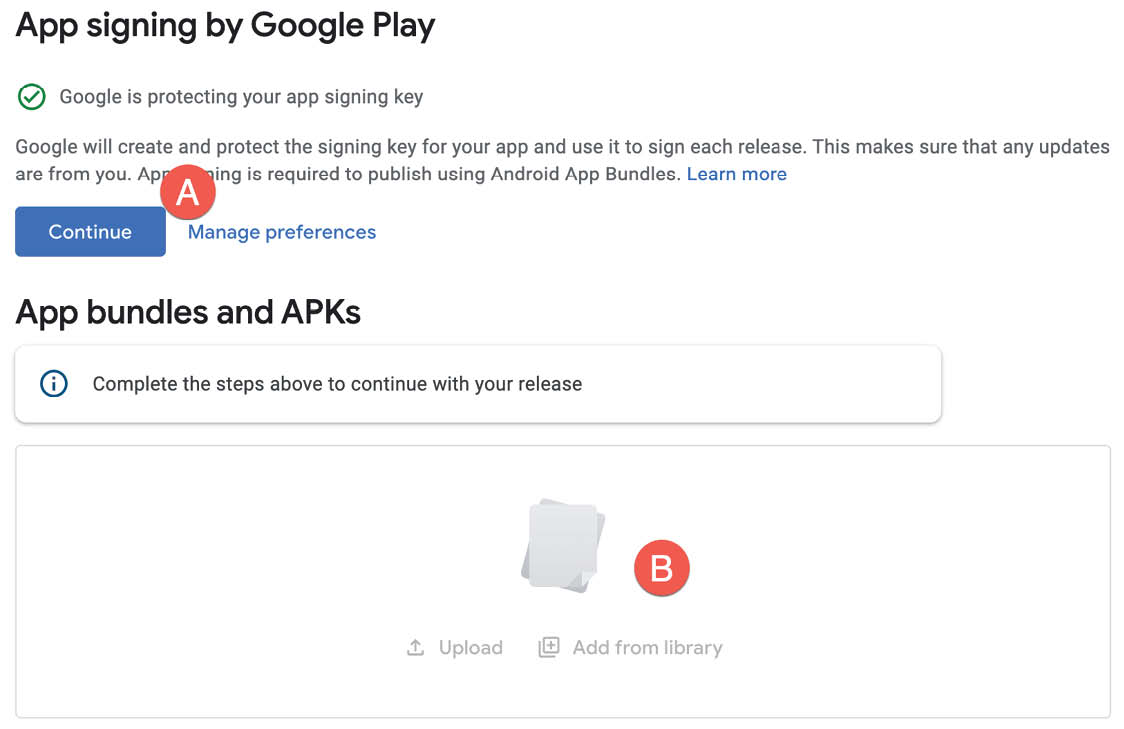Click the App signing by Google Play heading
Image resolution: width=1124 pixels, height=729 pixels.
coord(225,27)
